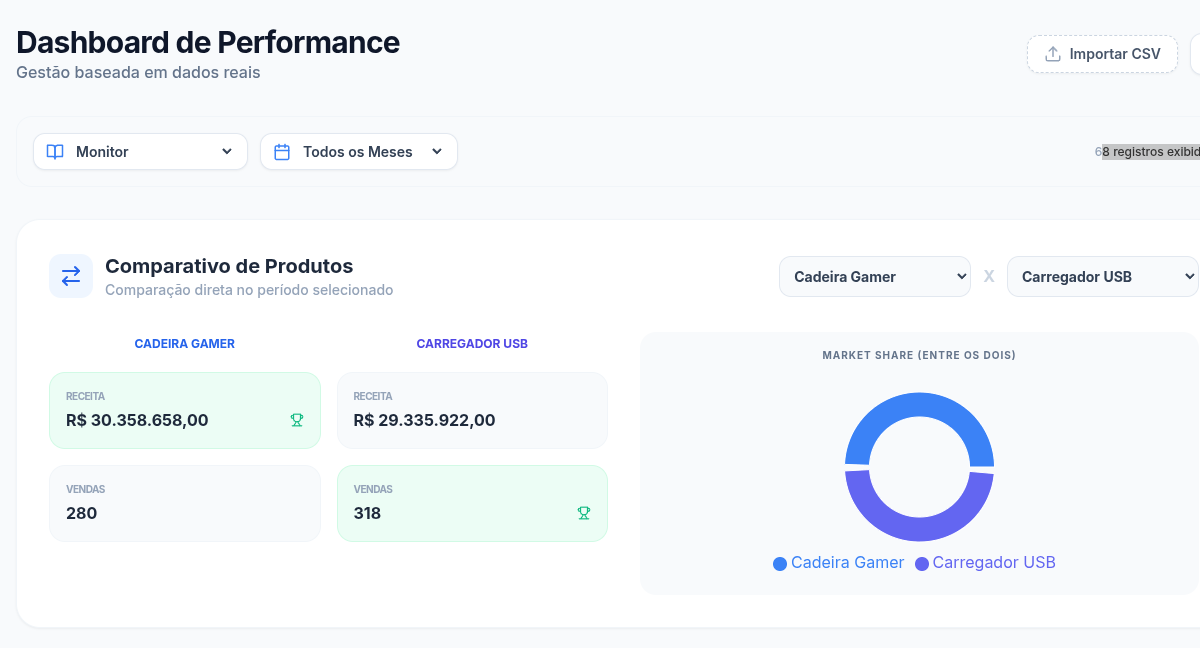This screenshot has width=1200, height=648.
Task: Open the Monitor product filter dropdown
Action: pyautogui.click(x=140, y=152)
